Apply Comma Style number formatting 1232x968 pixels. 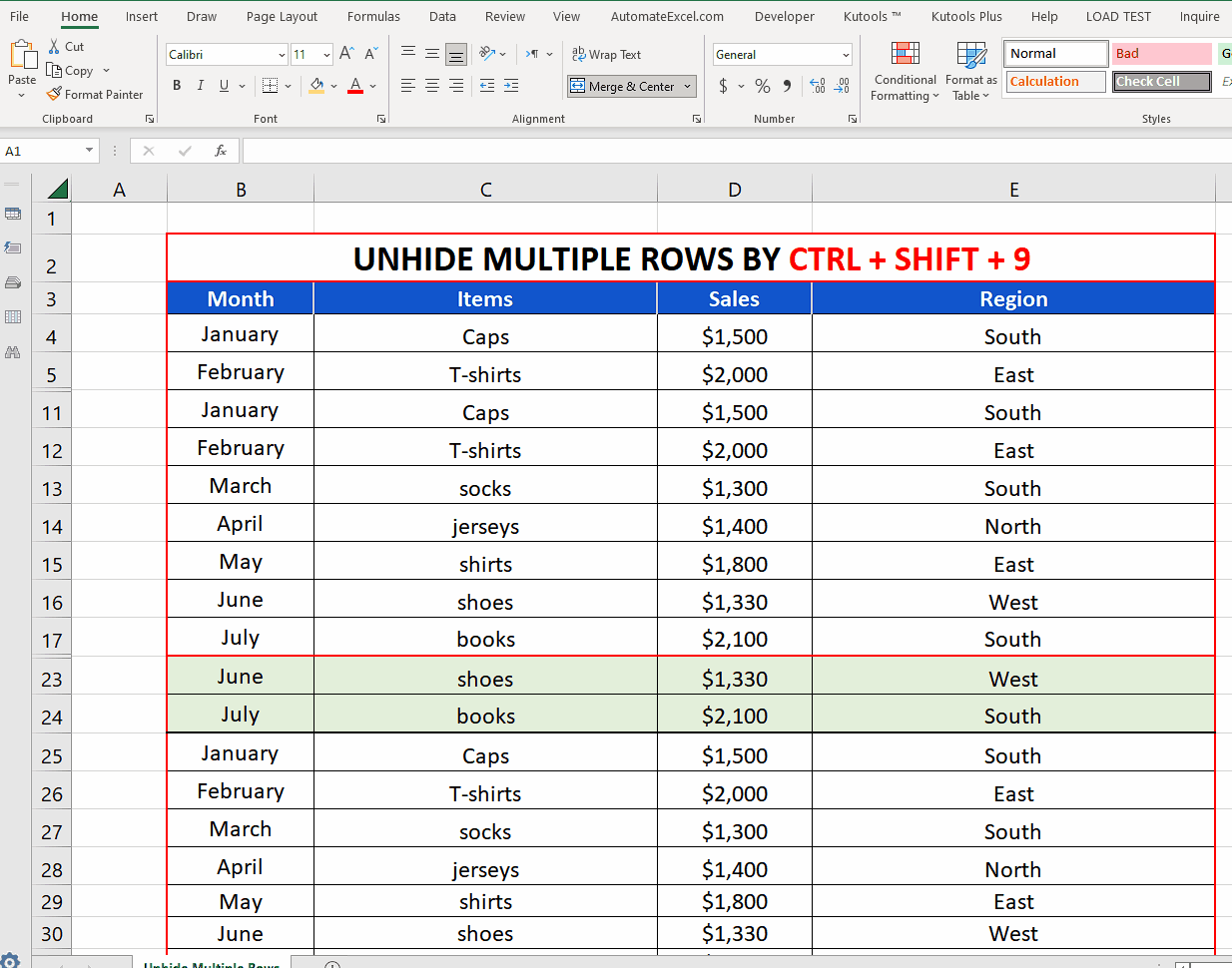pyautogui.click(x=787, y=86)
